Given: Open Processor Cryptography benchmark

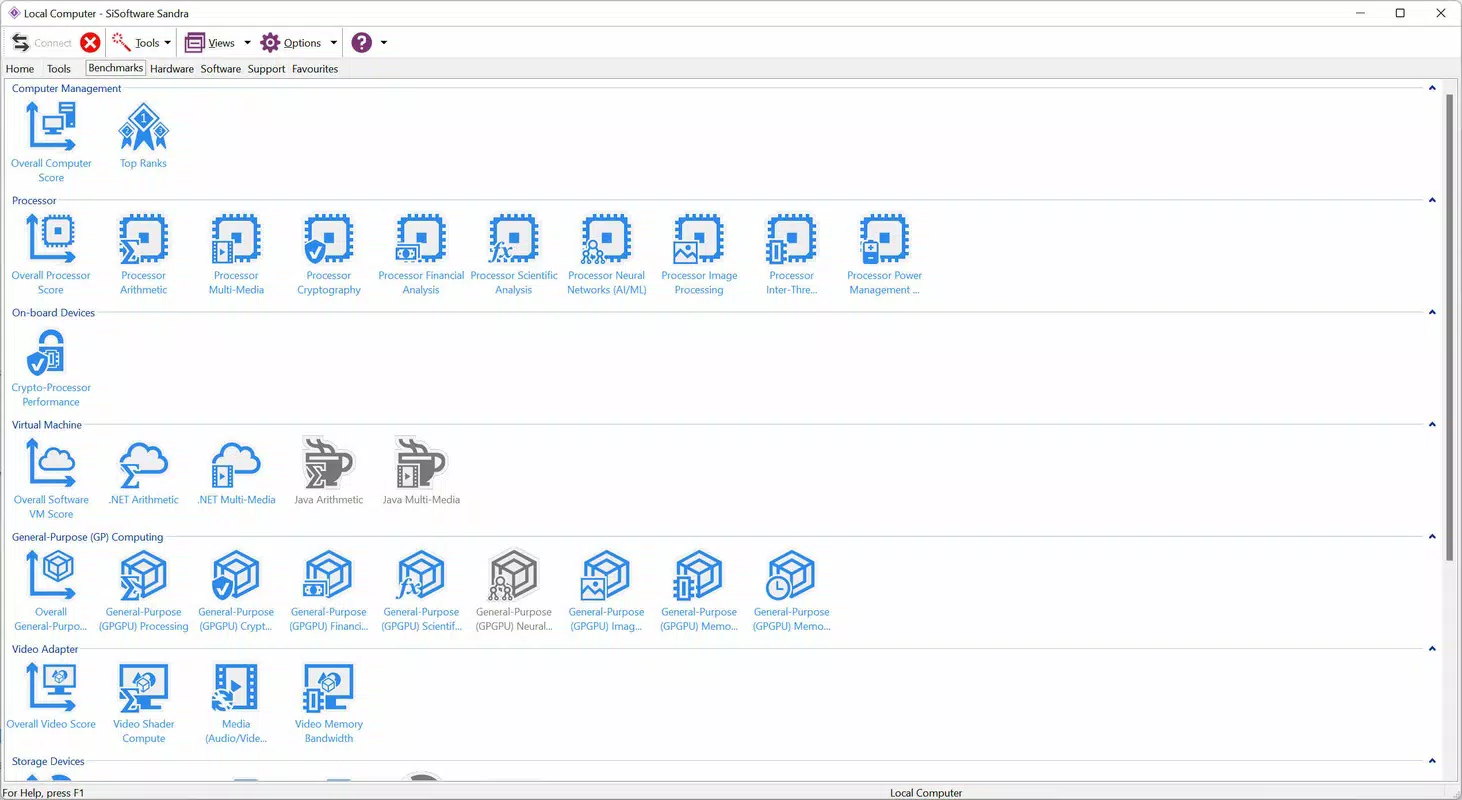Looking at the screenshot, I should tap(329, 254).
